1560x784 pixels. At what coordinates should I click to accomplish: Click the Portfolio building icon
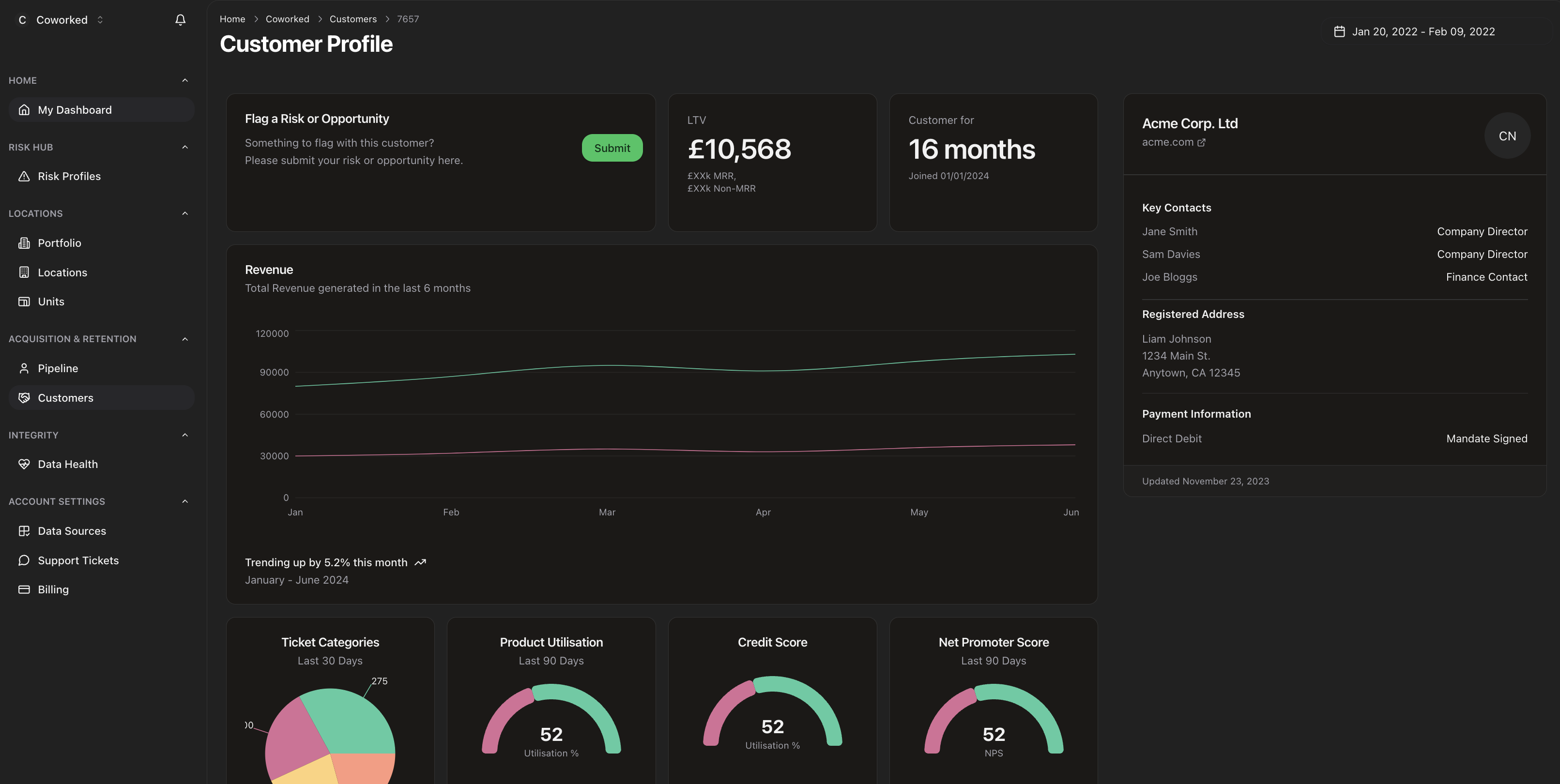[x=24, y=243]
